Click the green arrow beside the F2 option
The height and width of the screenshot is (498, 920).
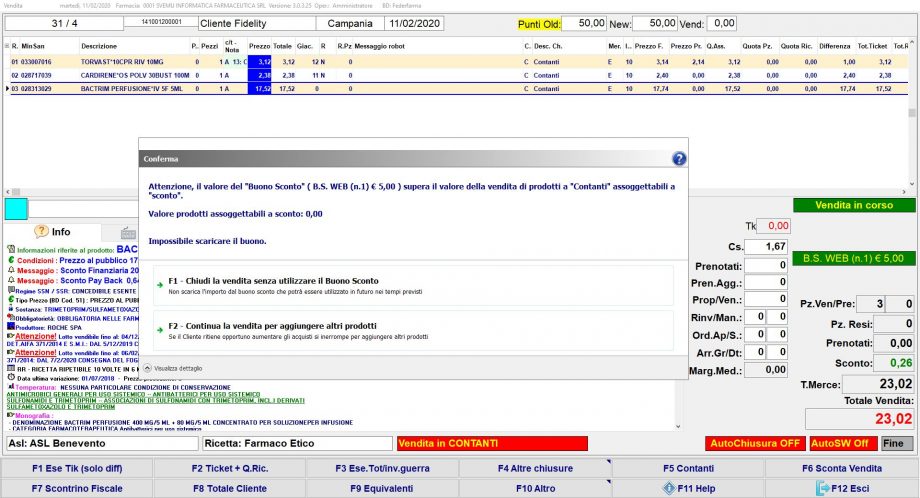(159, 327)
